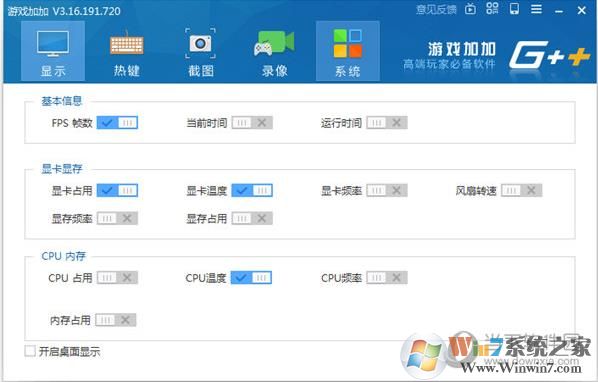Click the 显卡显存 section heading
The width and height of the screenshot is (598, 382).
coord(62,169)
